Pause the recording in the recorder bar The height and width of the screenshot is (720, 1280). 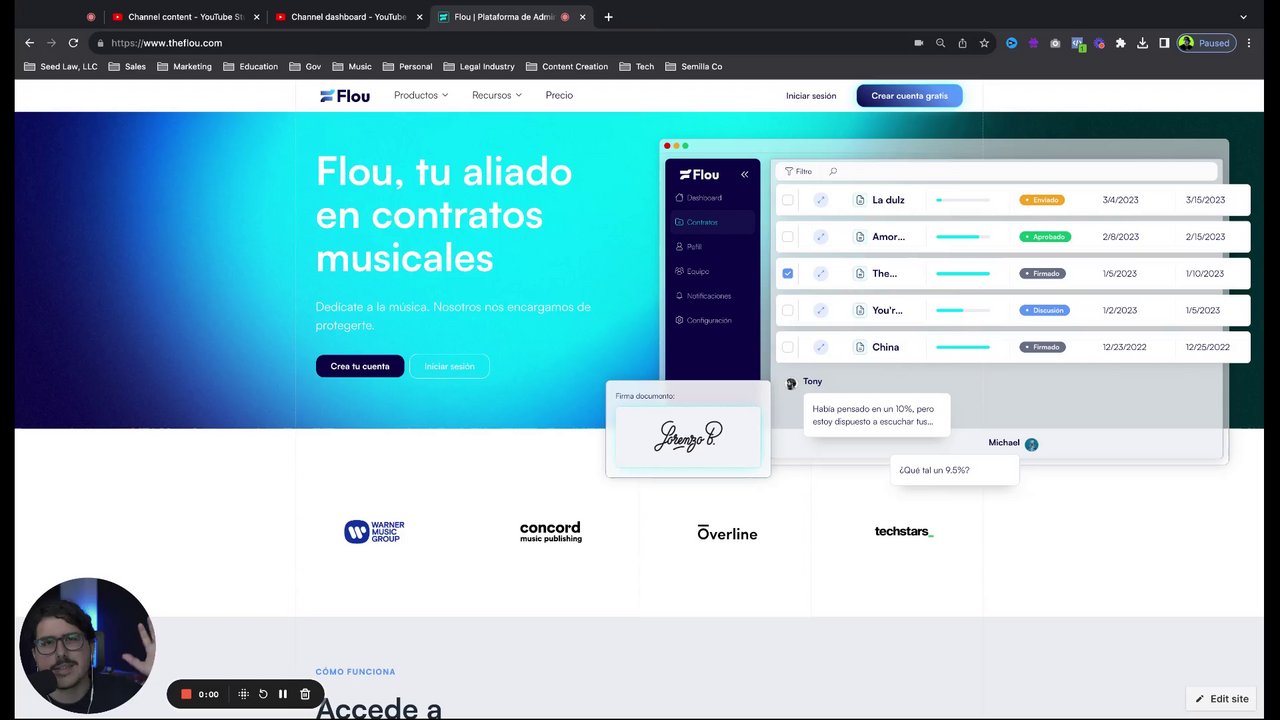pos(283,694)
